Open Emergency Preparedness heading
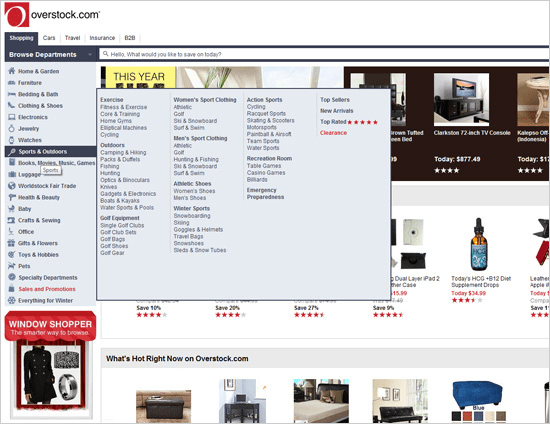550x424 pixels. point(265,193)
